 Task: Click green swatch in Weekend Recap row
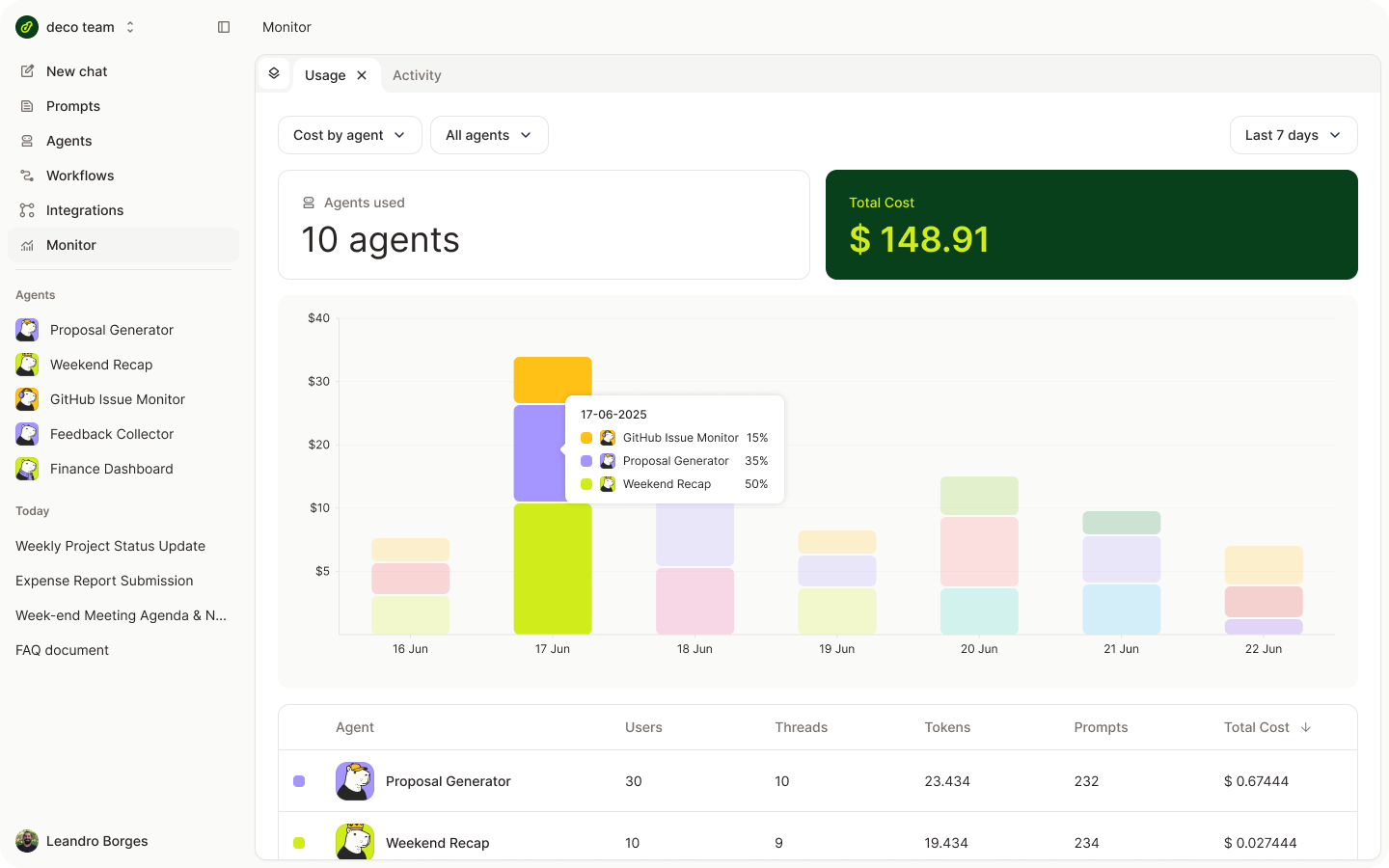pyautogui.click(x=299, y=843)
